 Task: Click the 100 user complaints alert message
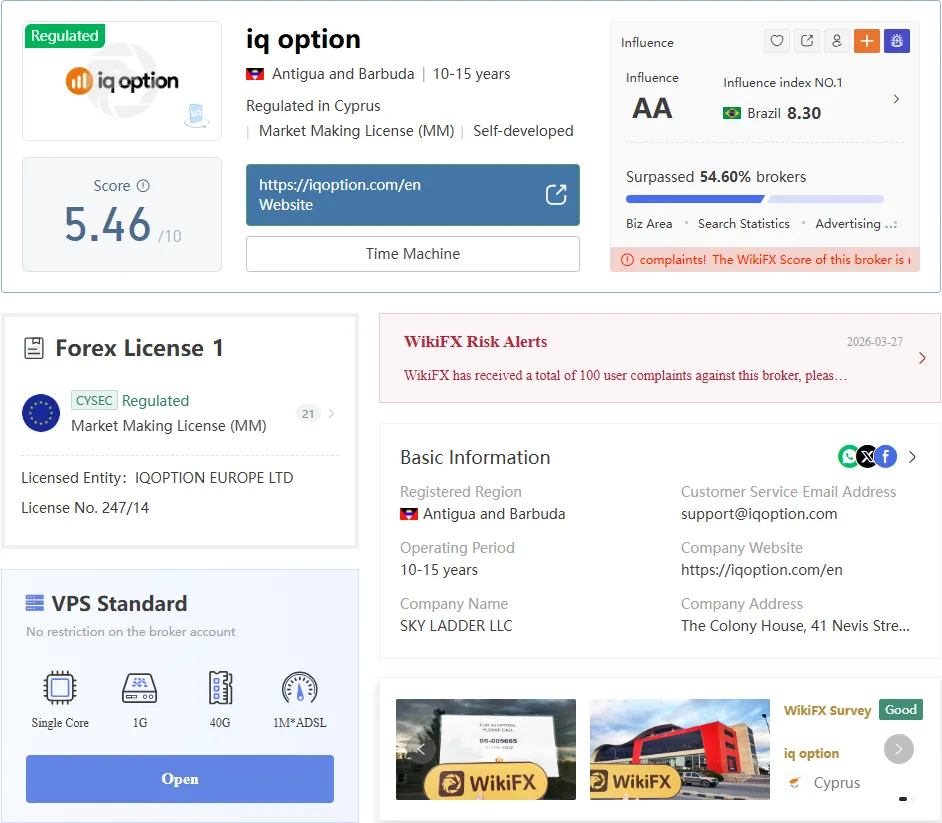(x=625, y=375)
